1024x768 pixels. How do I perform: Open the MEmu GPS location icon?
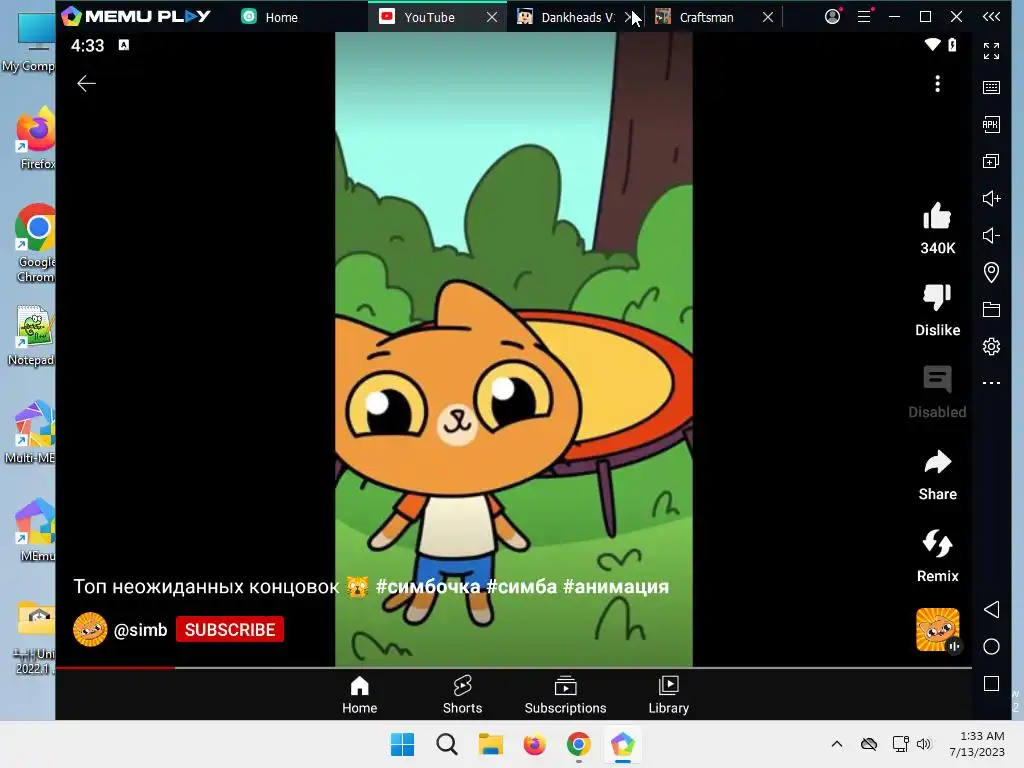[991, 272]
